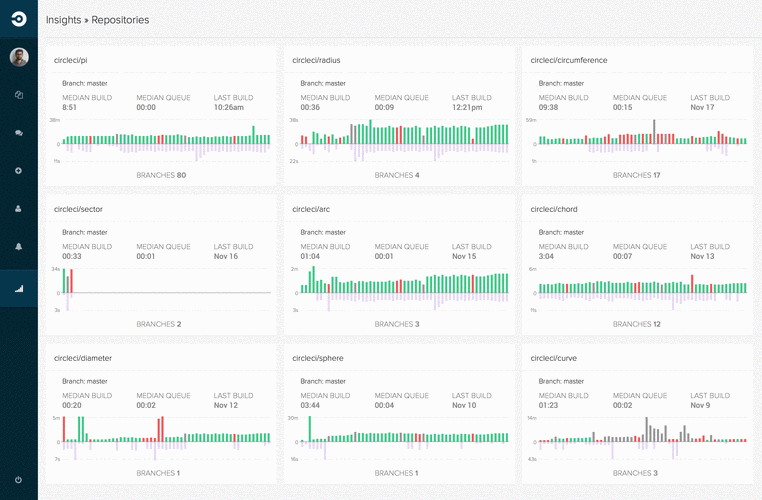
Task: Open the chat bubbles sidebar icon
Action: [19, 132]
